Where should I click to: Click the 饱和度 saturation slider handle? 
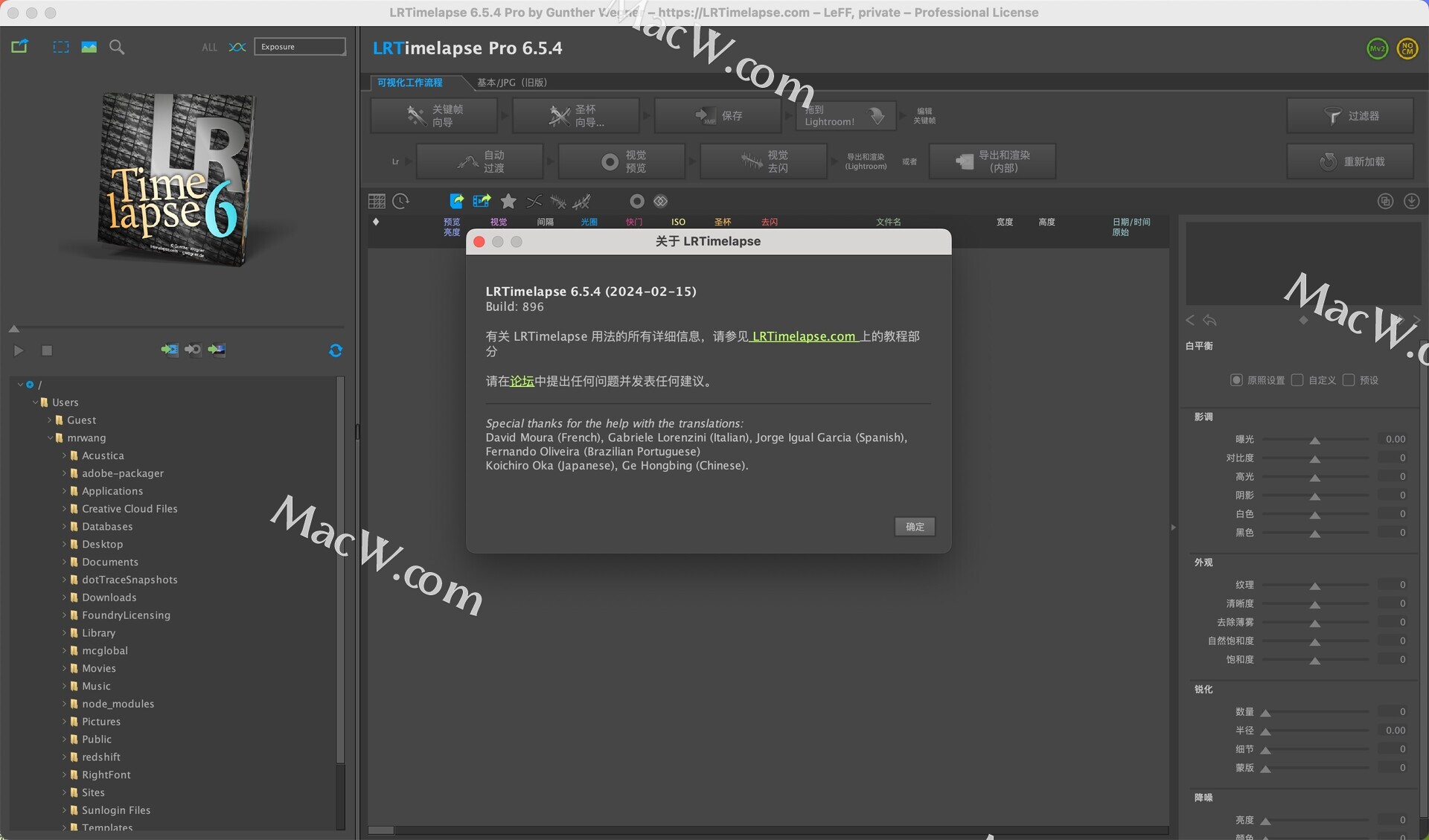tap(1315, 661)
